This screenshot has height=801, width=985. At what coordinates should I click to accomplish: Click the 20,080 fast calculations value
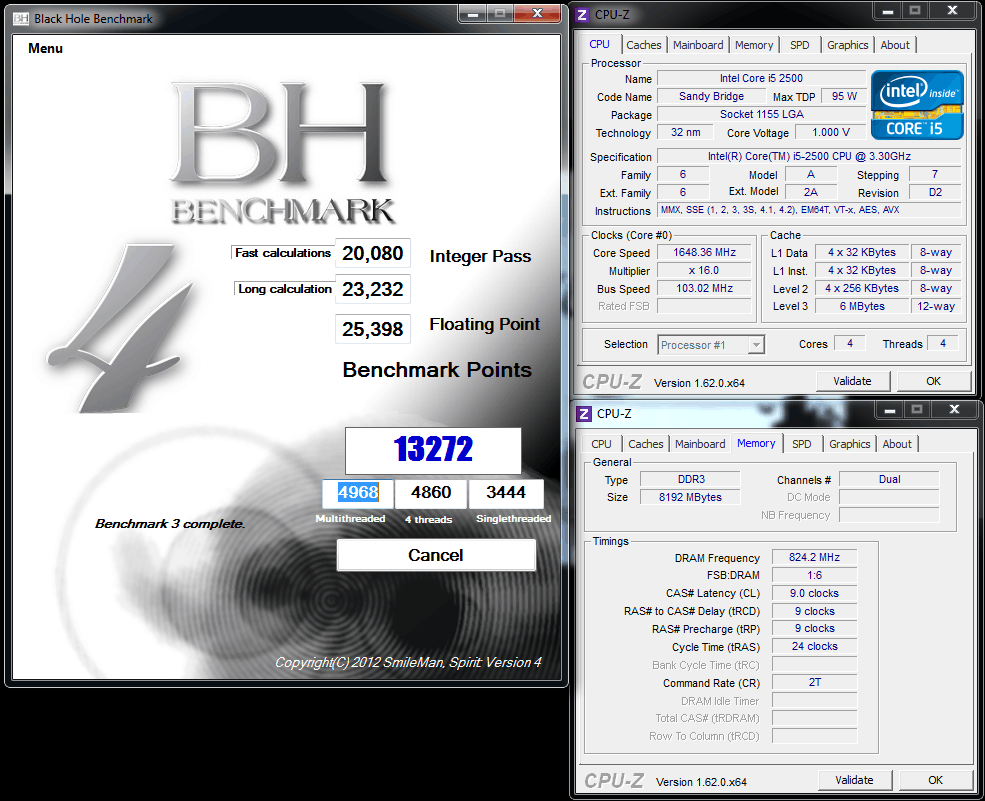pos(373,253)
